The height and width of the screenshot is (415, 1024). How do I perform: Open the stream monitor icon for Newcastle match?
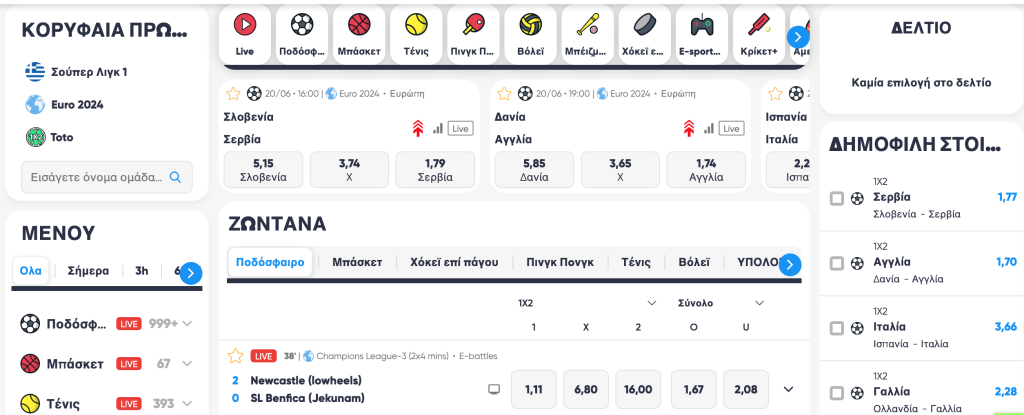point(494,390)
